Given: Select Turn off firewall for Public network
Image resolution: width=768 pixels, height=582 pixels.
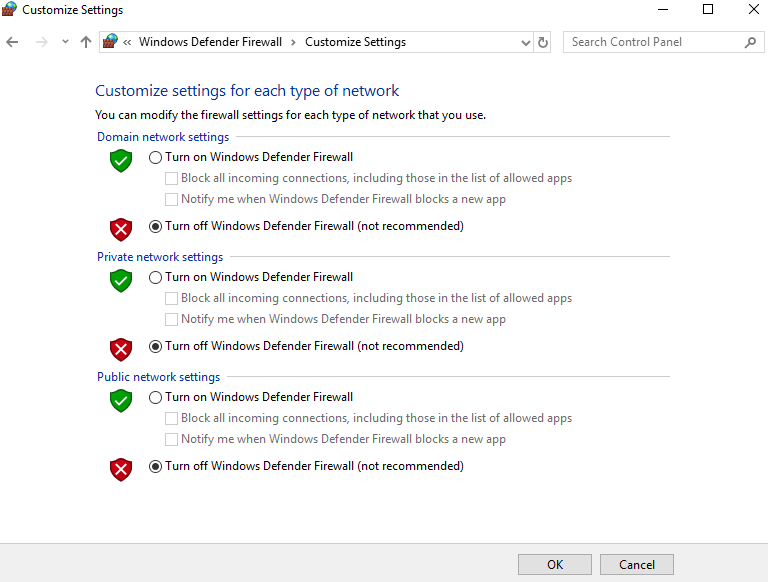Looking at the screenshot, I should [155, 466].
